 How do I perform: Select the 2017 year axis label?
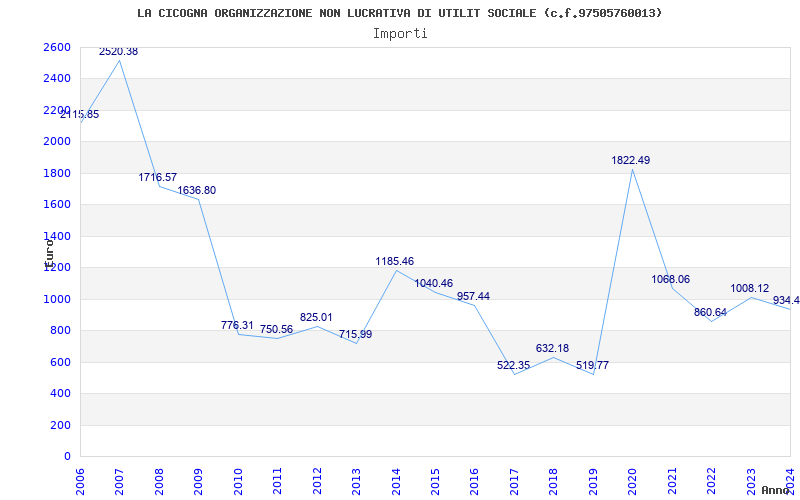pyautogui.click(x=514, y=480)
